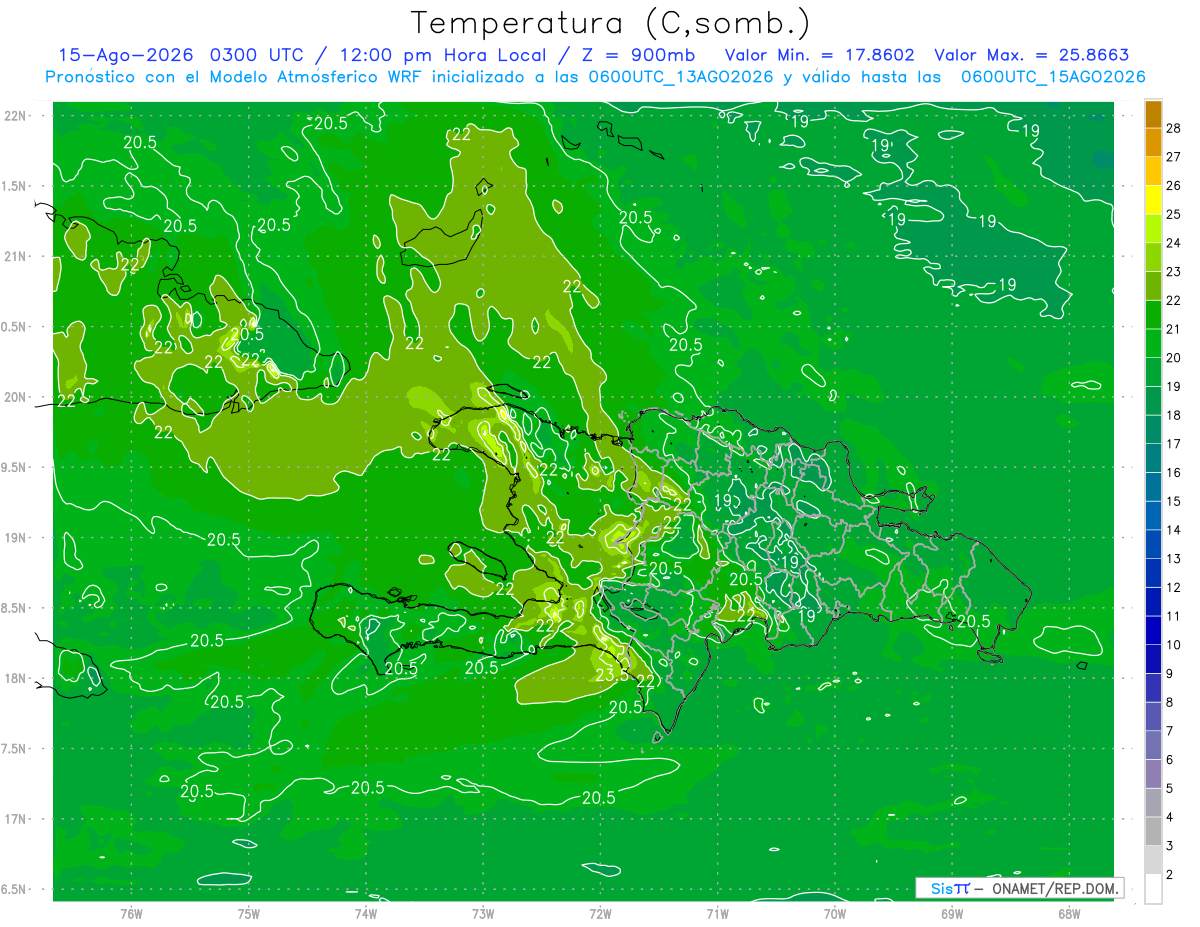Click the '21N' latitude axis label

[16, 256]
